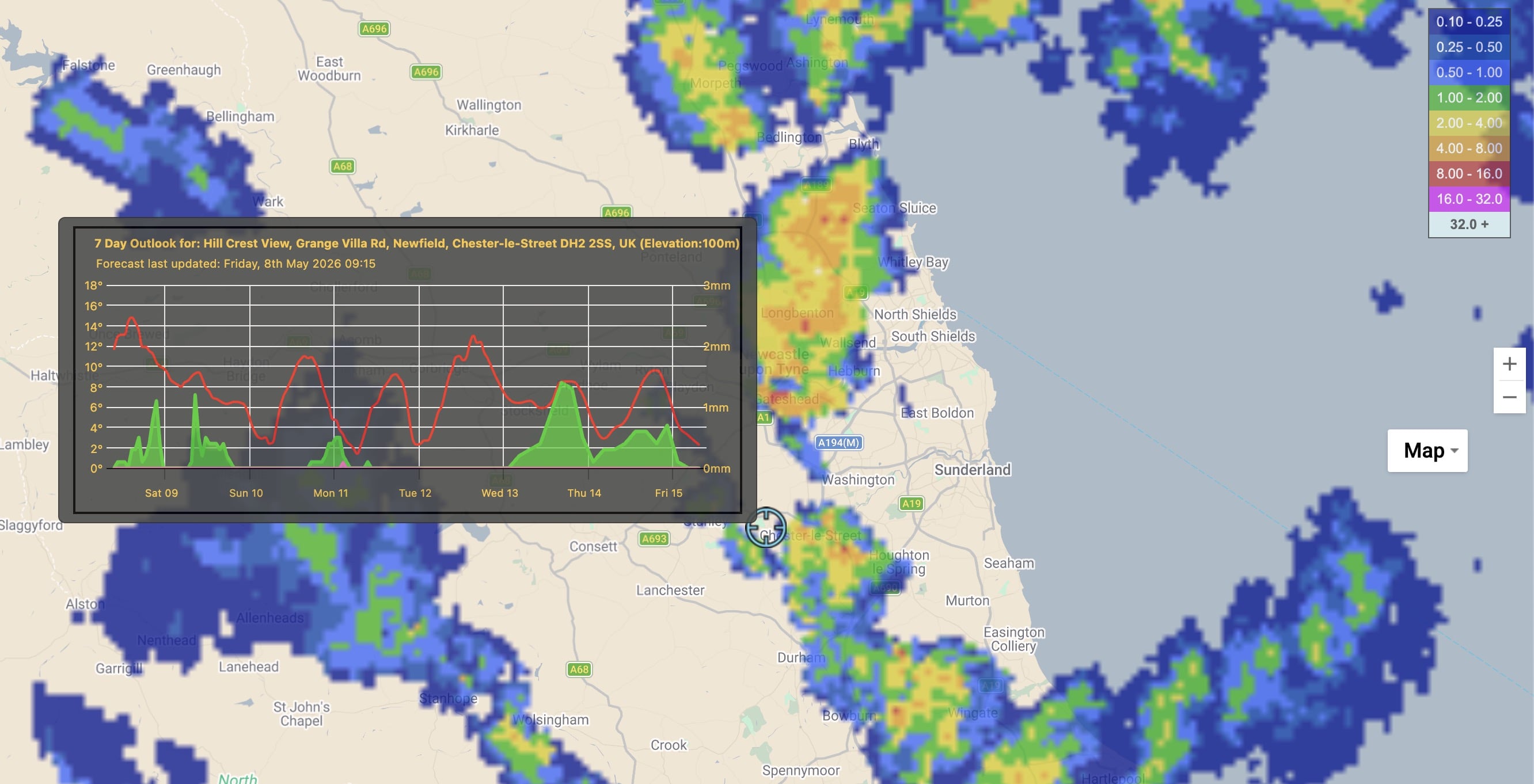Image resolution: width=1534 pixels, height=784 pixels.
Task: Click the Crook town label
Action: (668, 745)
